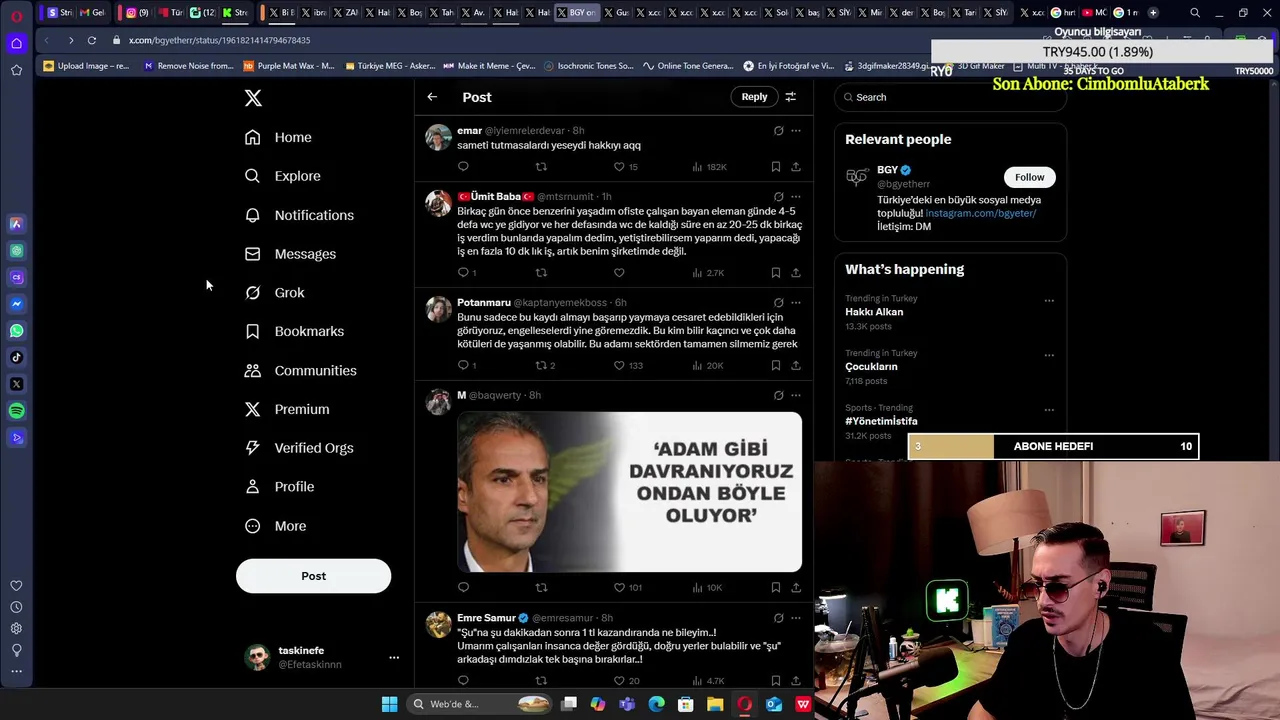The height and width of the screenshot is (720, 1280).
Task: Open TikTok in Opera sidebar
Action: point(16,357)
